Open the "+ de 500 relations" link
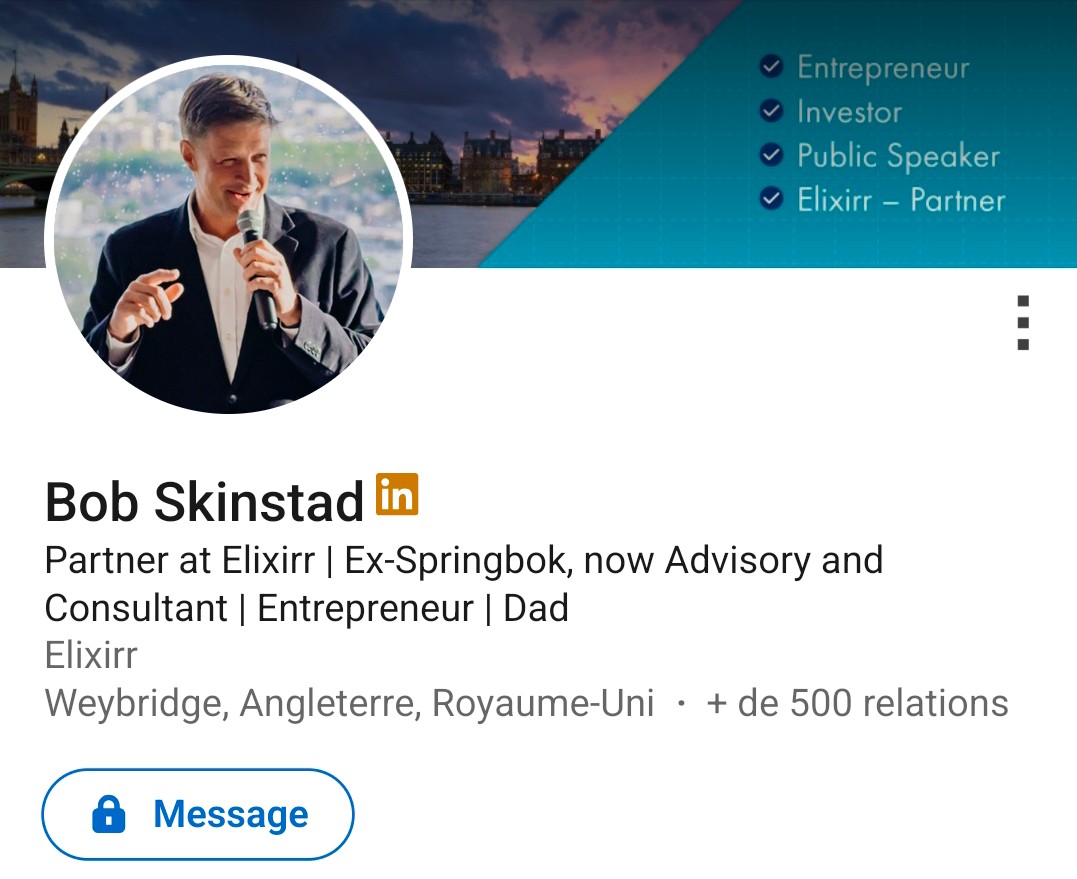The height and width of the screenshot is (879, 1077). point(857,703)
